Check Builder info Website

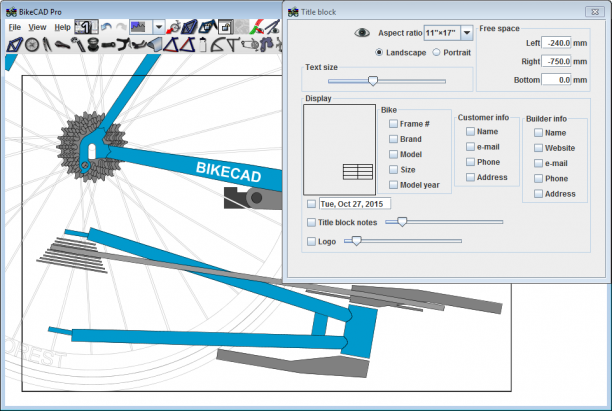(538, 148)
